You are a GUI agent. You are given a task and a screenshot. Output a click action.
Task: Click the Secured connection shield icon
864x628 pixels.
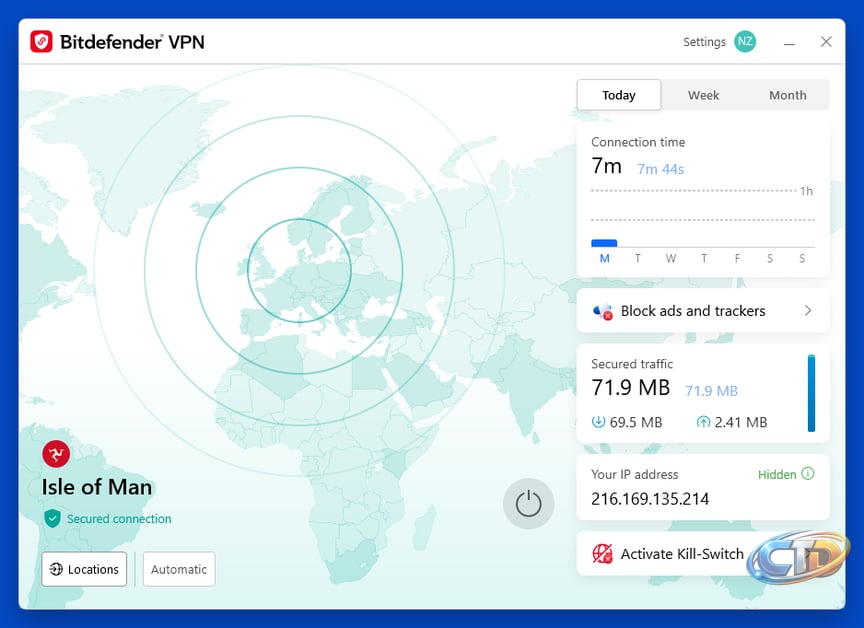pyautogui.click(x=52, y=518)
